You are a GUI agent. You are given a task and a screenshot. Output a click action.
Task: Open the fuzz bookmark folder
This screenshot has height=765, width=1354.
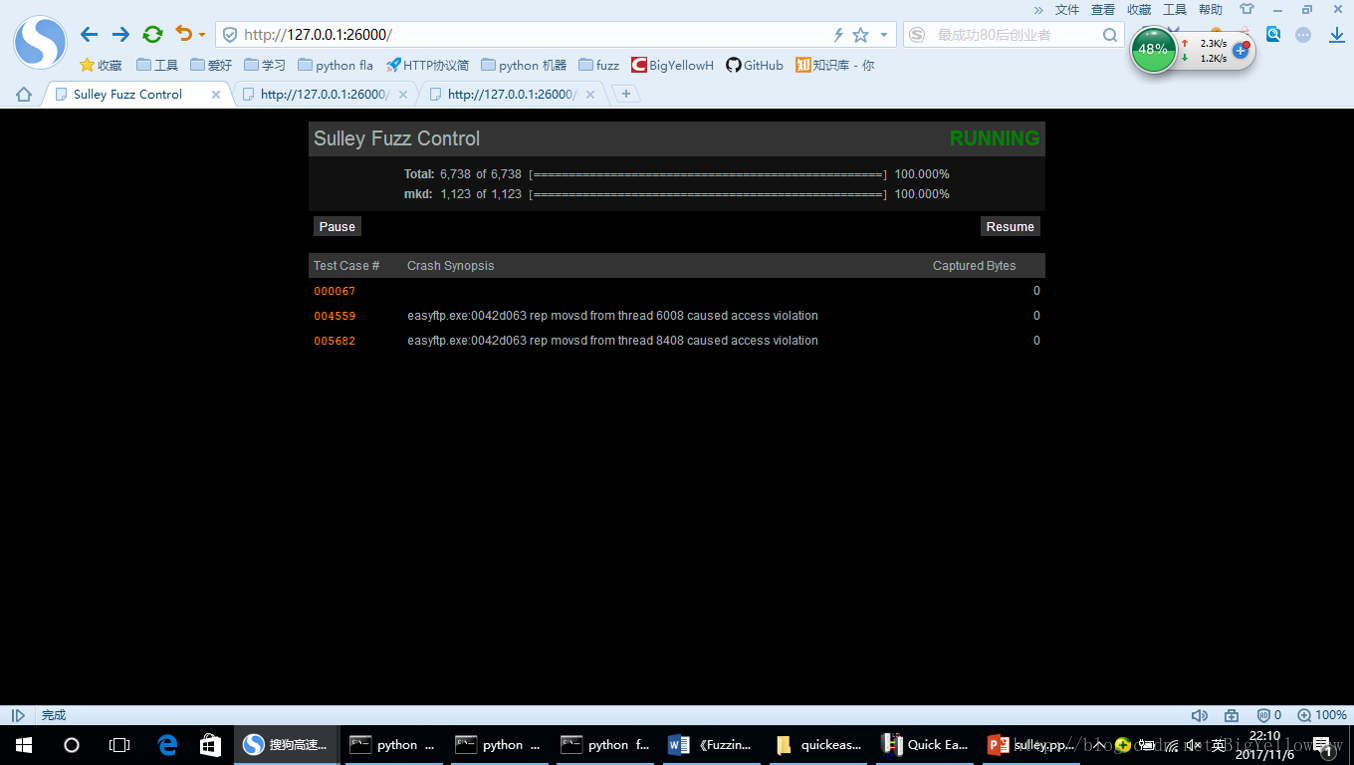tap(599, 65)
